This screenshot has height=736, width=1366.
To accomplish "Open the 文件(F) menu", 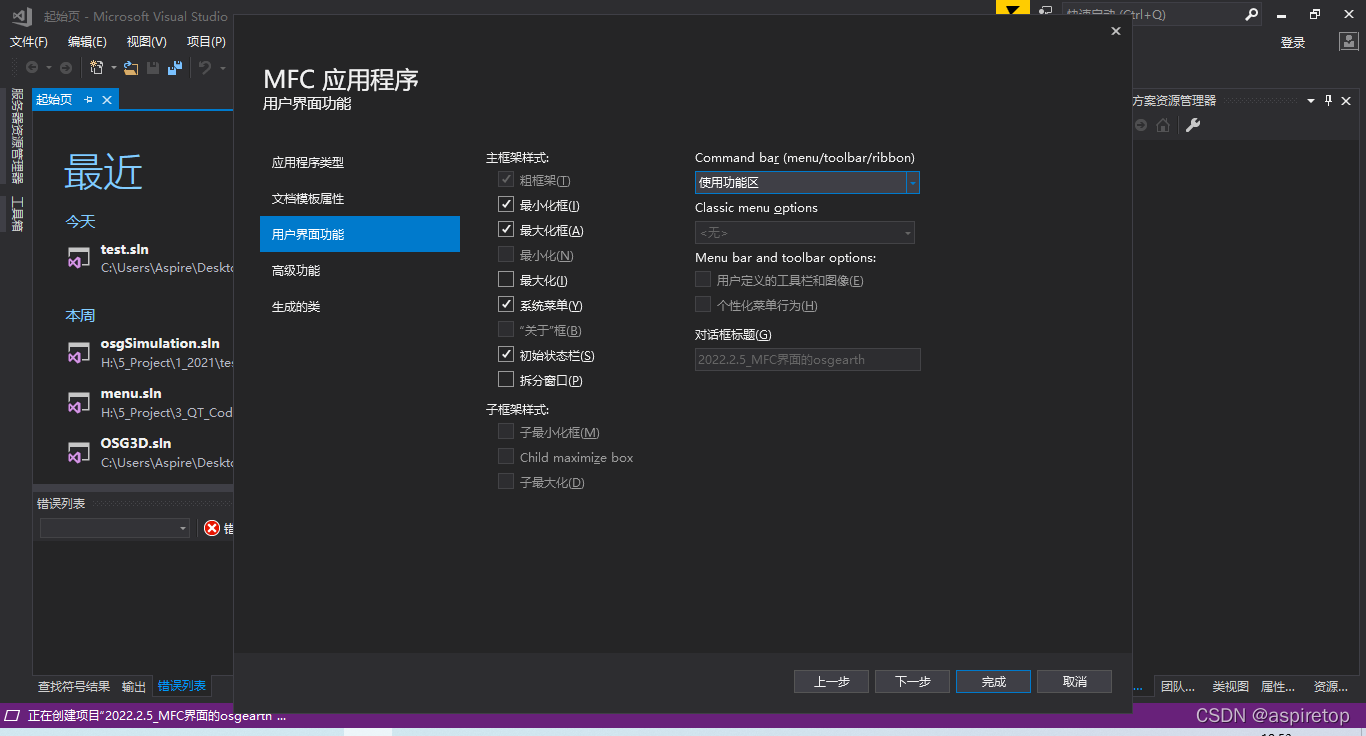I will click(x=29, y=41).
